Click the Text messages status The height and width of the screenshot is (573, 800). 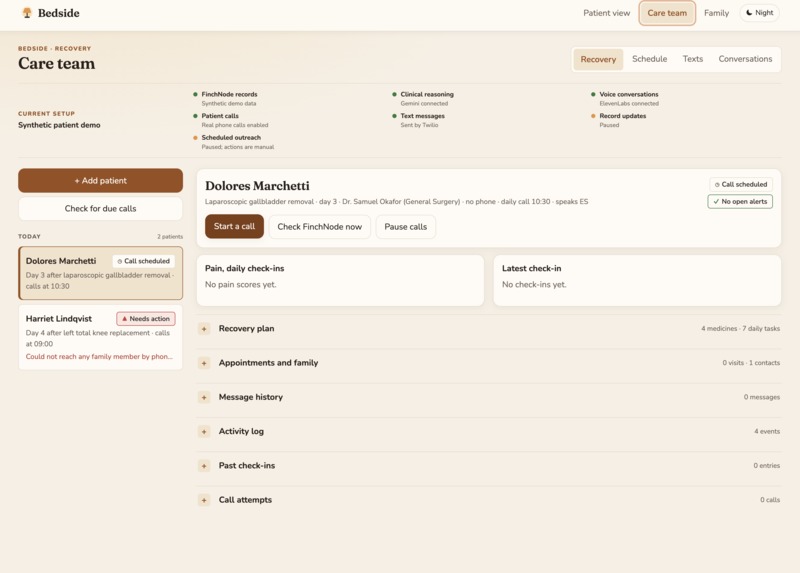click(x=418, y=120)
